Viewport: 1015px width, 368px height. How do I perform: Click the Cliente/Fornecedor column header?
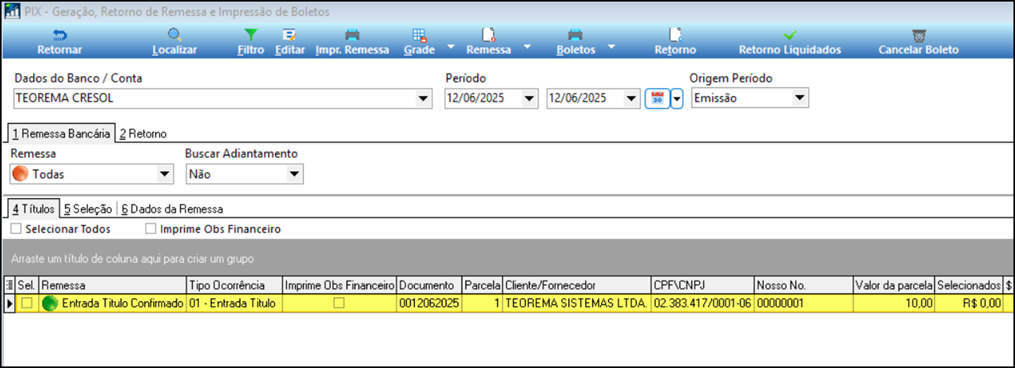(577, 285)
